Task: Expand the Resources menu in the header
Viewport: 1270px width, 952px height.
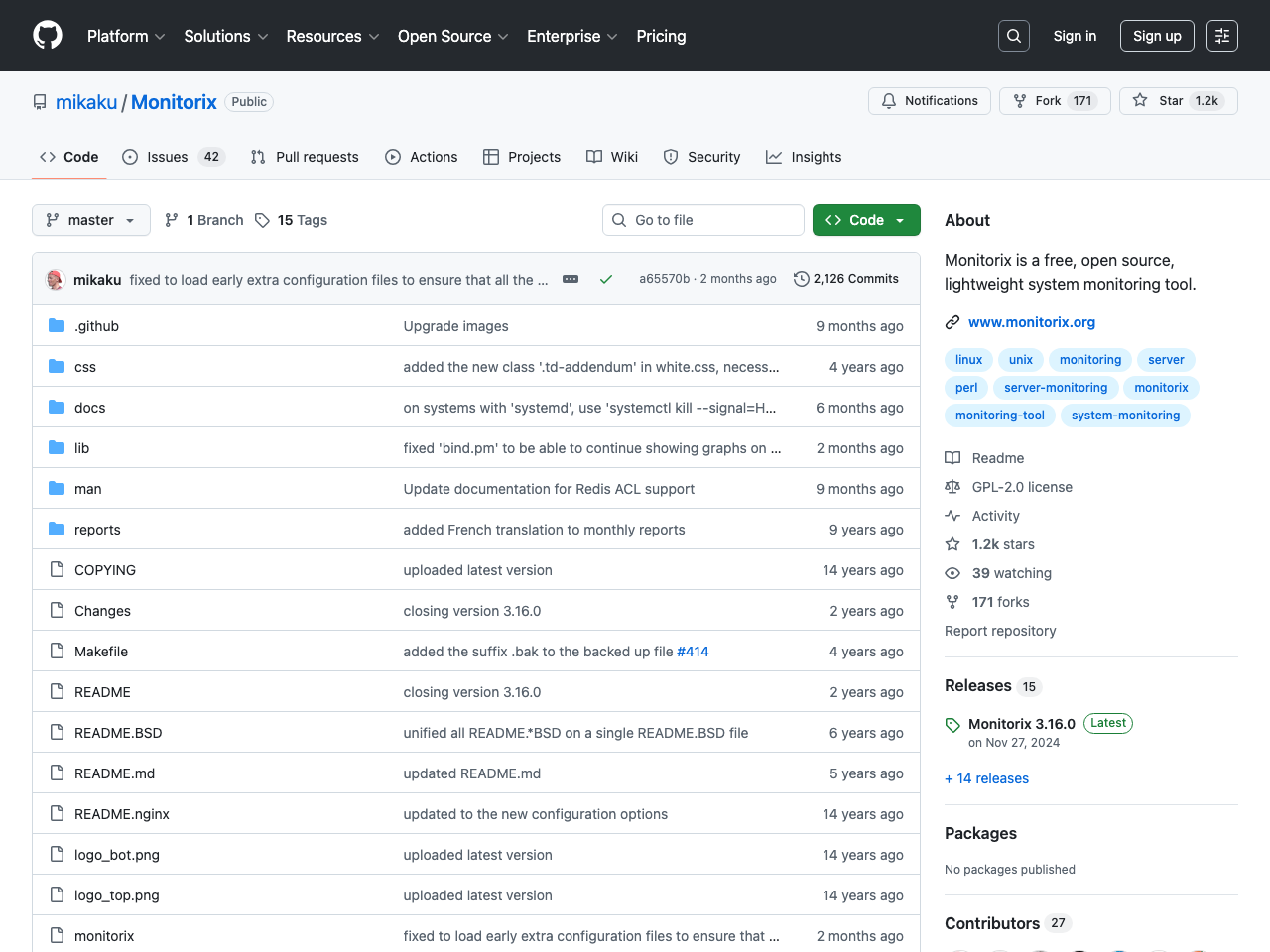Action: point(331,36)
